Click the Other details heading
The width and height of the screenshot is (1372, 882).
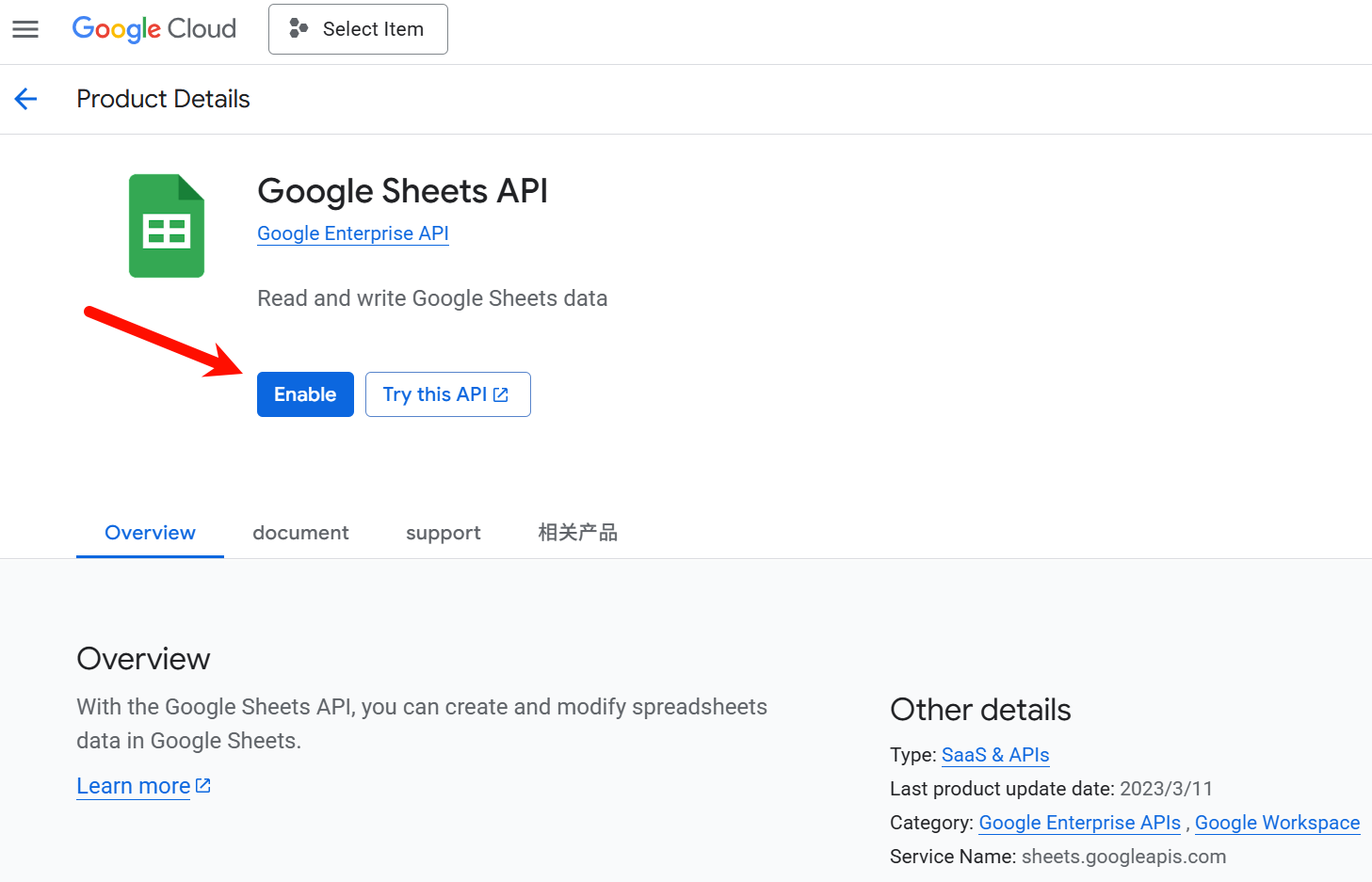click(980, 710)
